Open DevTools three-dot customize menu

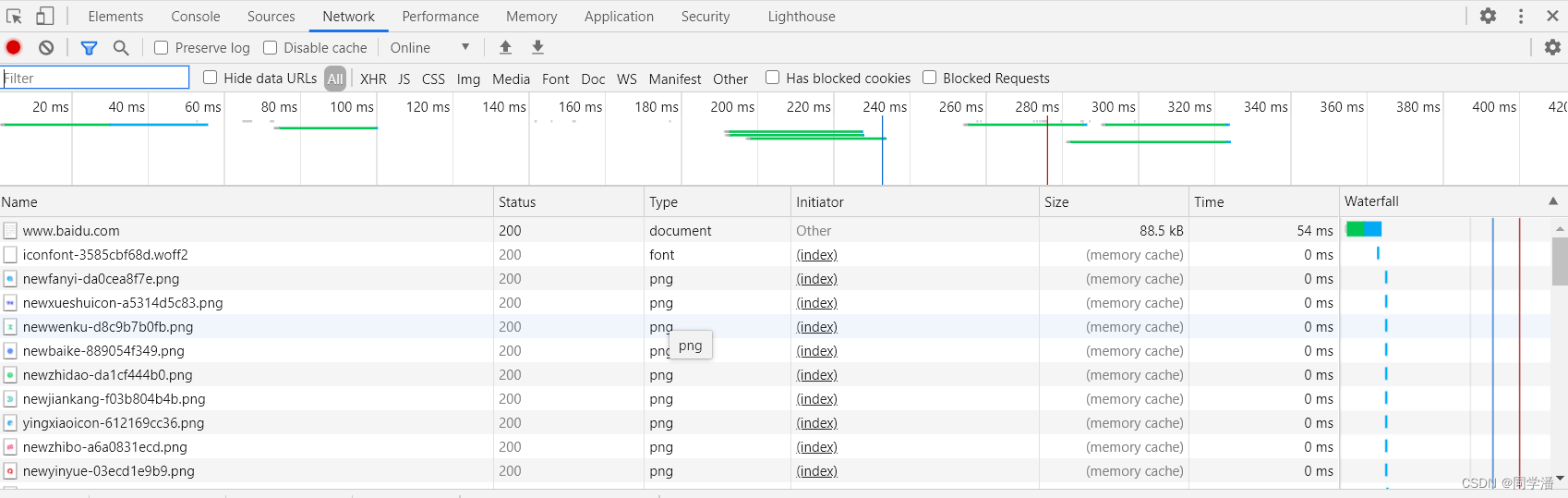coord(1521,16)
